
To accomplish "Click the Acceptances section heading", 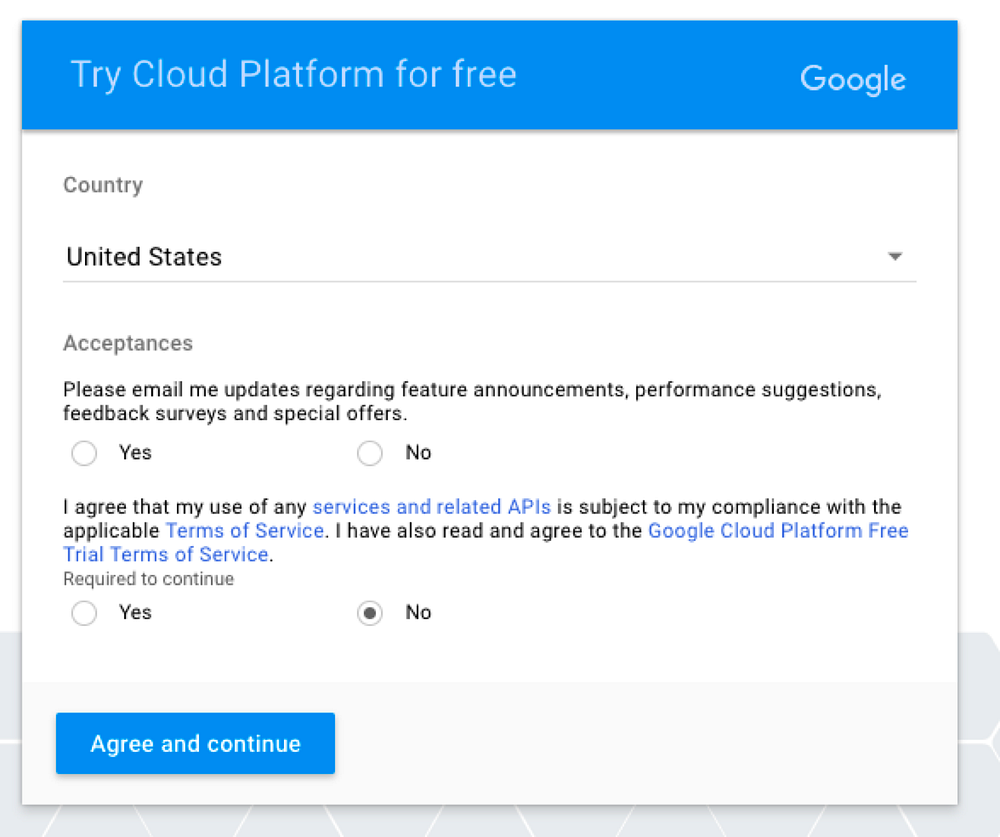I will tap(128, 343).
